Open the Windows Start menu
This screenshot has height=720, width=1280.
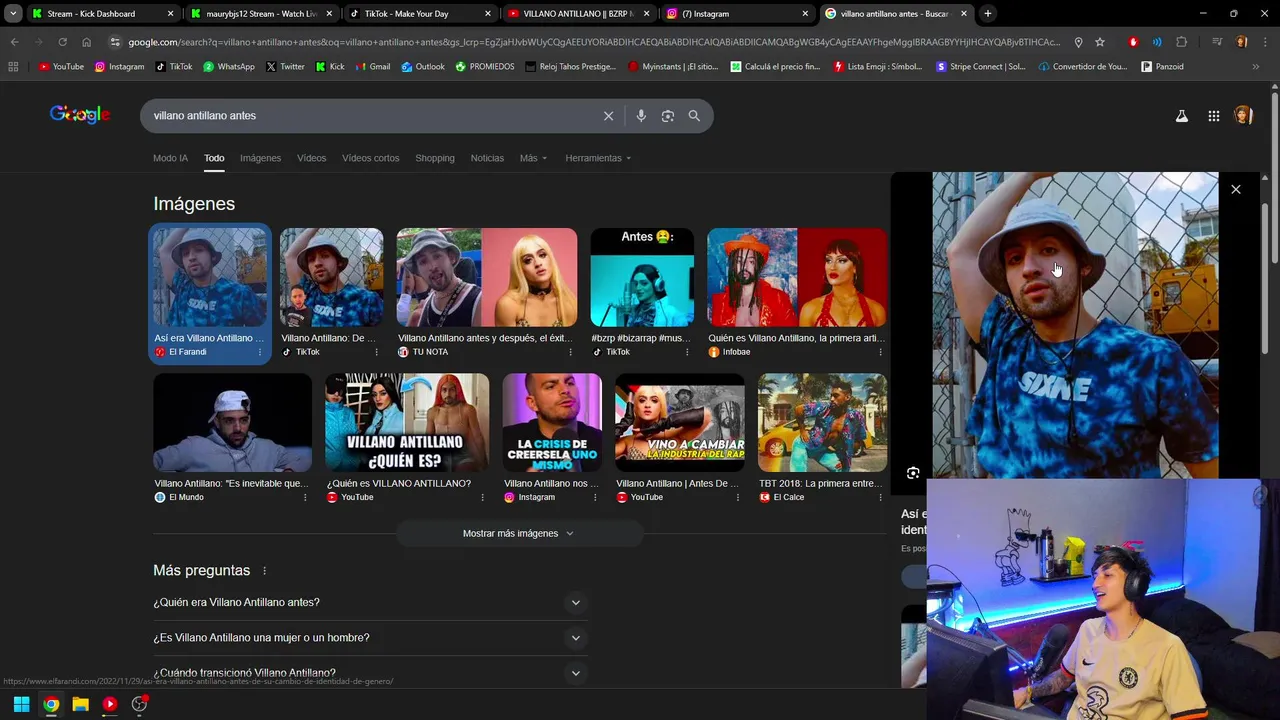tap(21, 704)
